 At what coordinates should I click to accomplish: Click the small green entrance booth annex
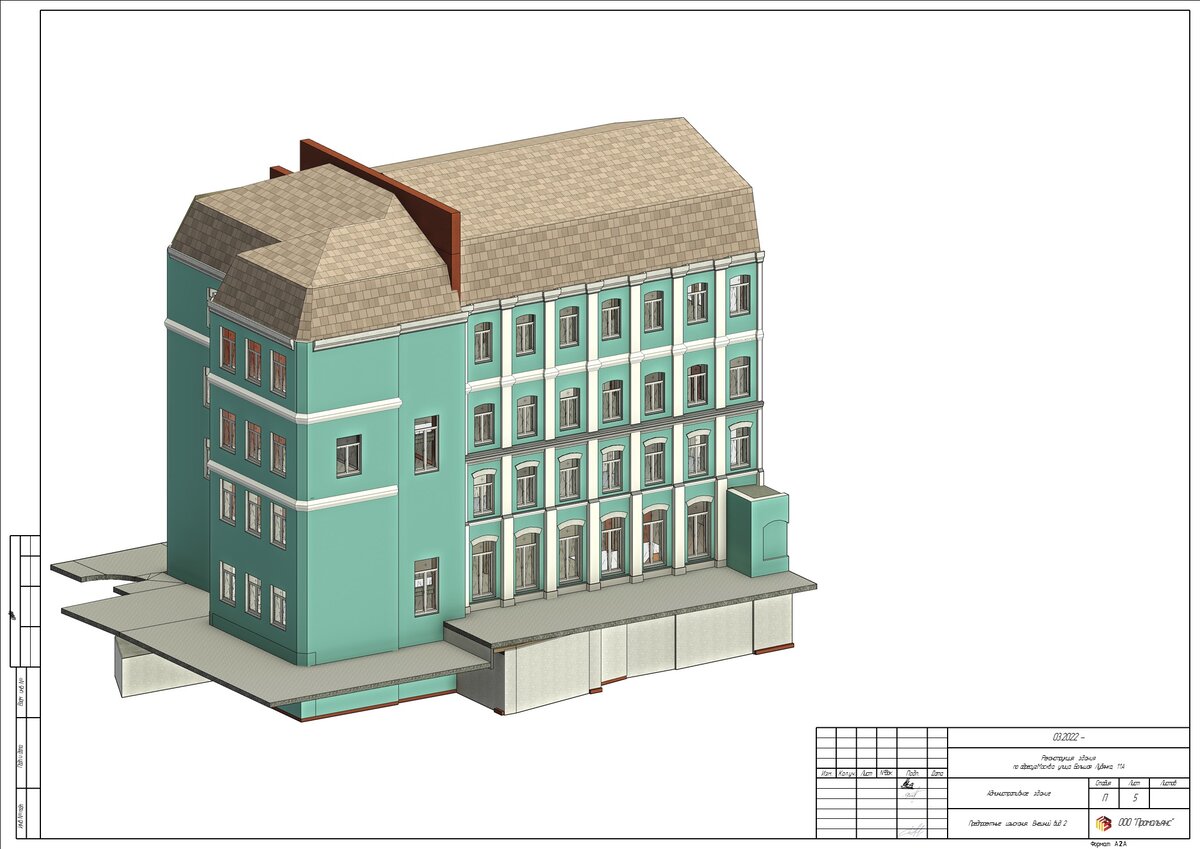[x=757, y=530]
